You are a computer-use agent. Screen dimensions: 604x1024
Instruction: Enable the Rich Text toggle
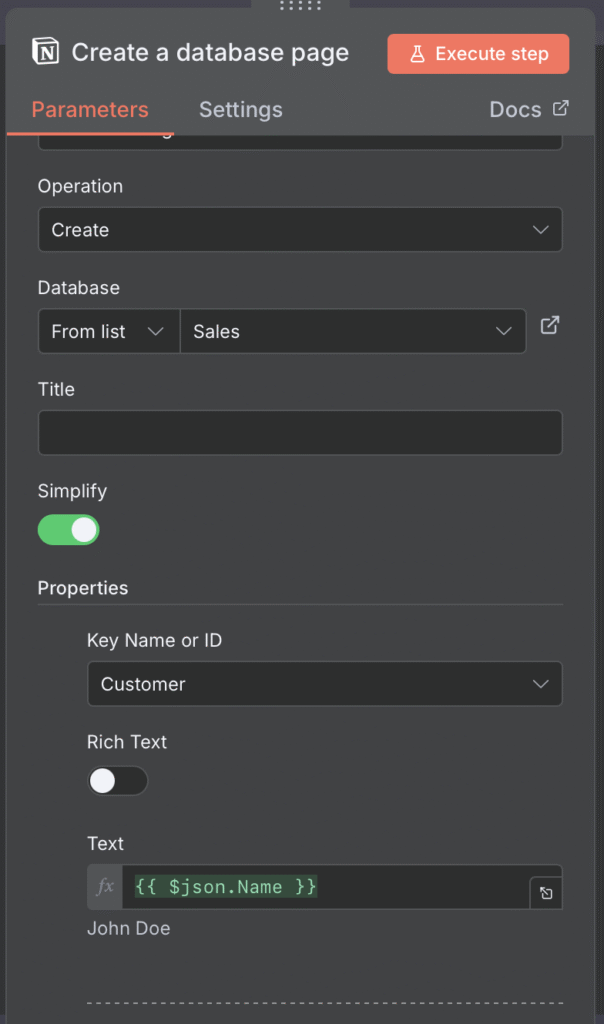[x=117, y=781]
